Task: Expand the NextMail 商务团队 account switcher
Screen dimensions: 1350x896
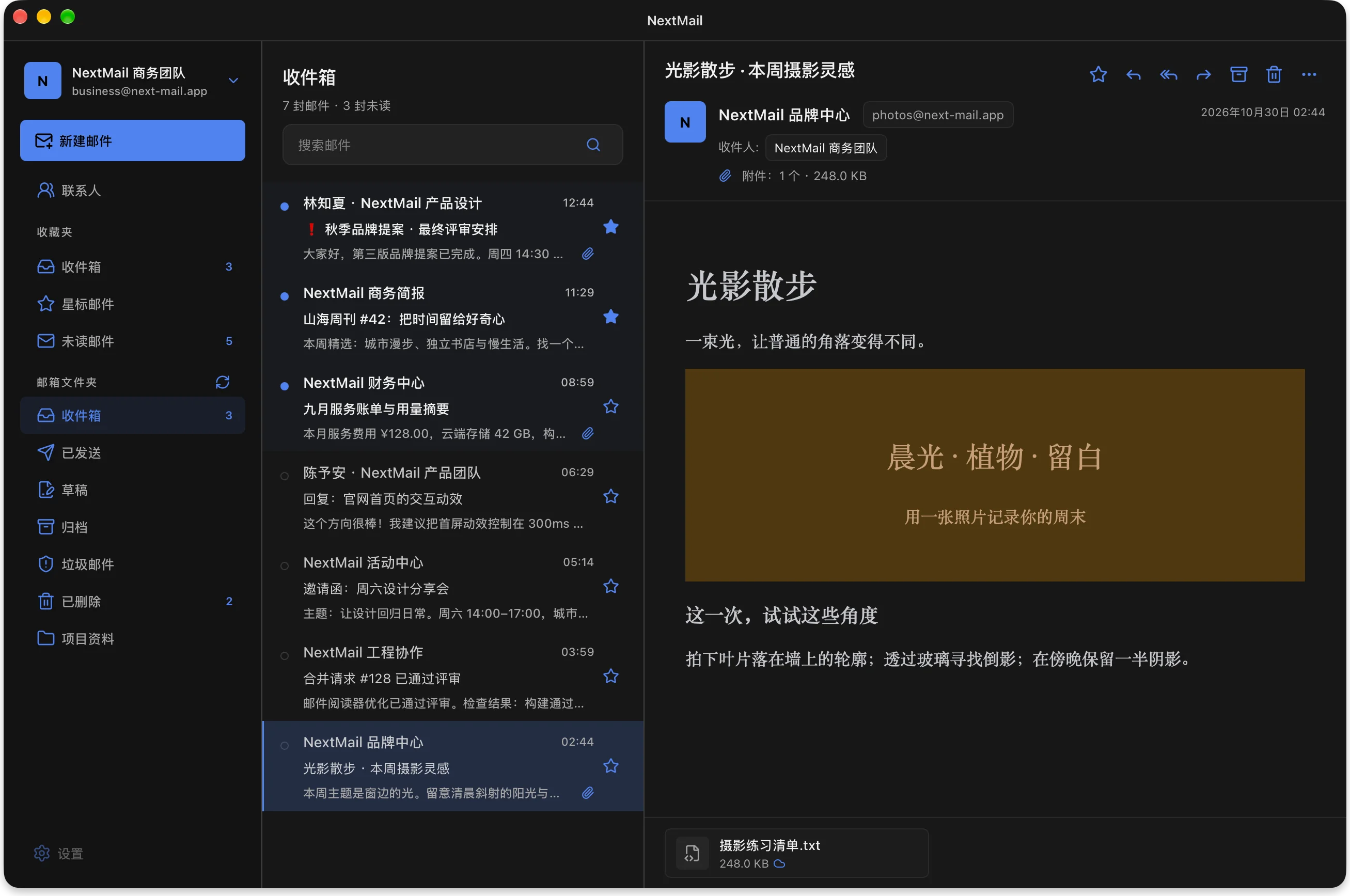Action: (233, 81)
